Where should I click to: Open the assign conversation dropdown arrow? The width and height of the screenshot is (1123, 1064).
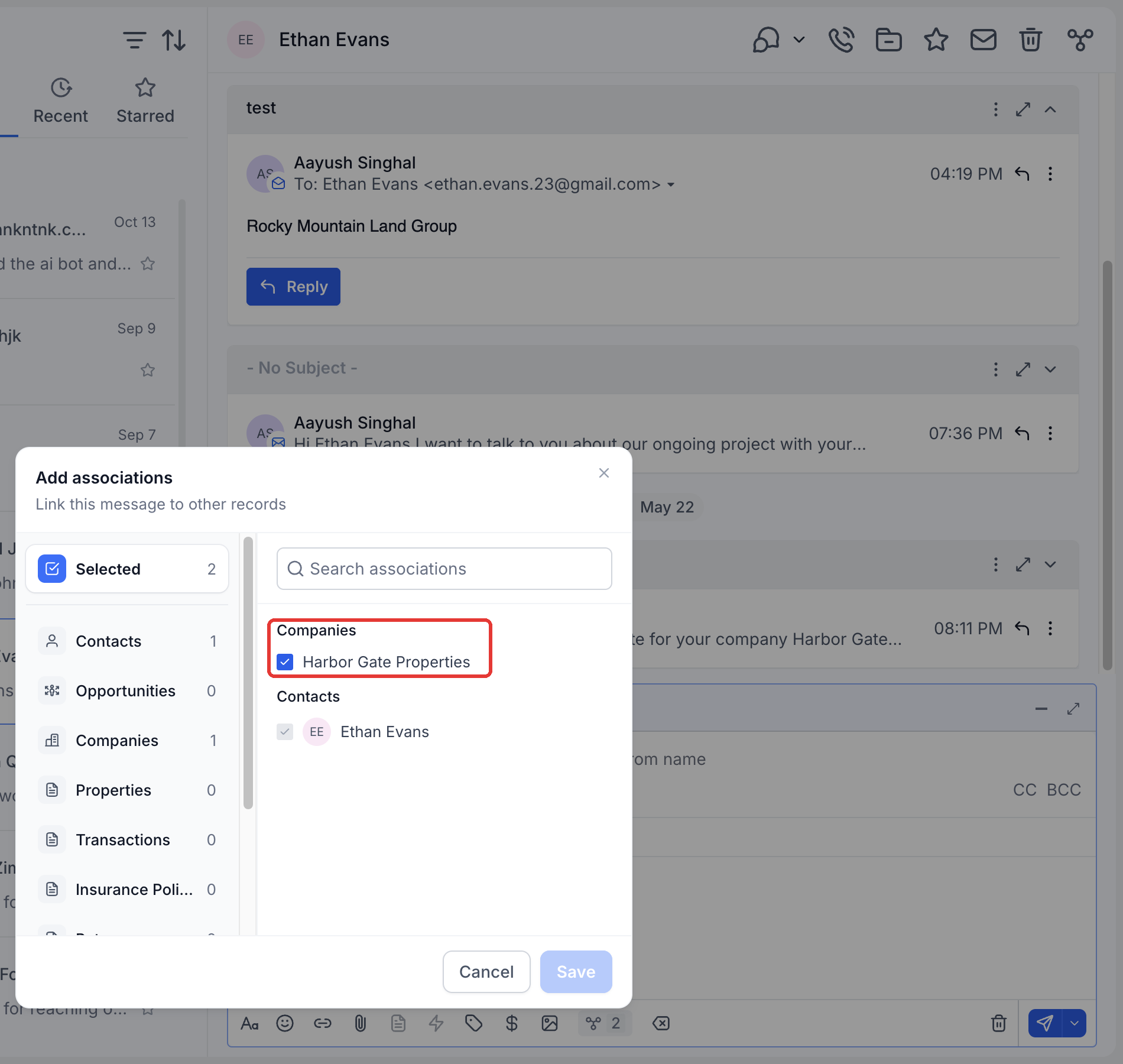(x=799, y=40)
